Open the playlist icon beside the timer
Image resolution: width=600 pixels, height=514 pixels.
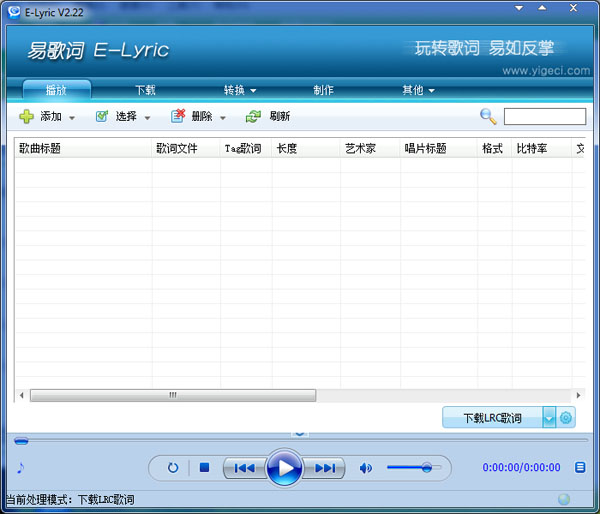tap(580, 467)
